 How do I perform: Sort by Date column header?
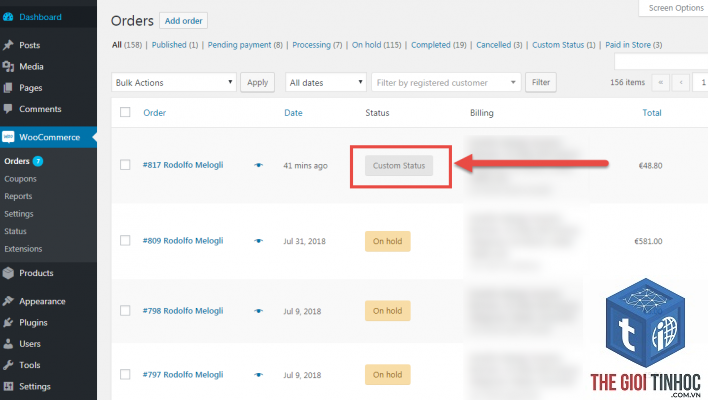click(x=293, y=113)
